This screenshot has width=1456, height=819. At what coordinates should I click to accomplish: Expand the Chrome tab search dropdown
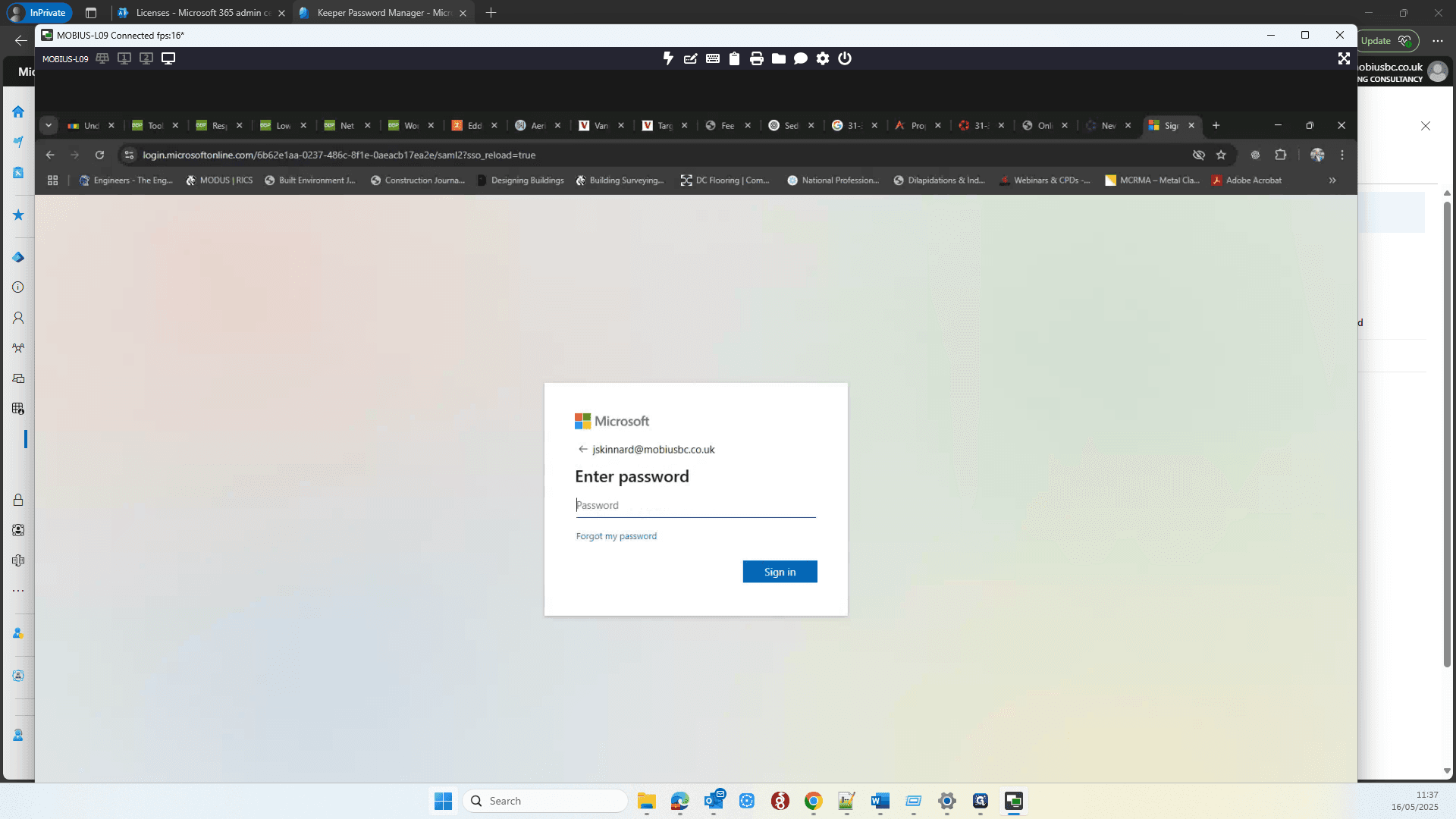pyautogui.click(x=49, y=125)
